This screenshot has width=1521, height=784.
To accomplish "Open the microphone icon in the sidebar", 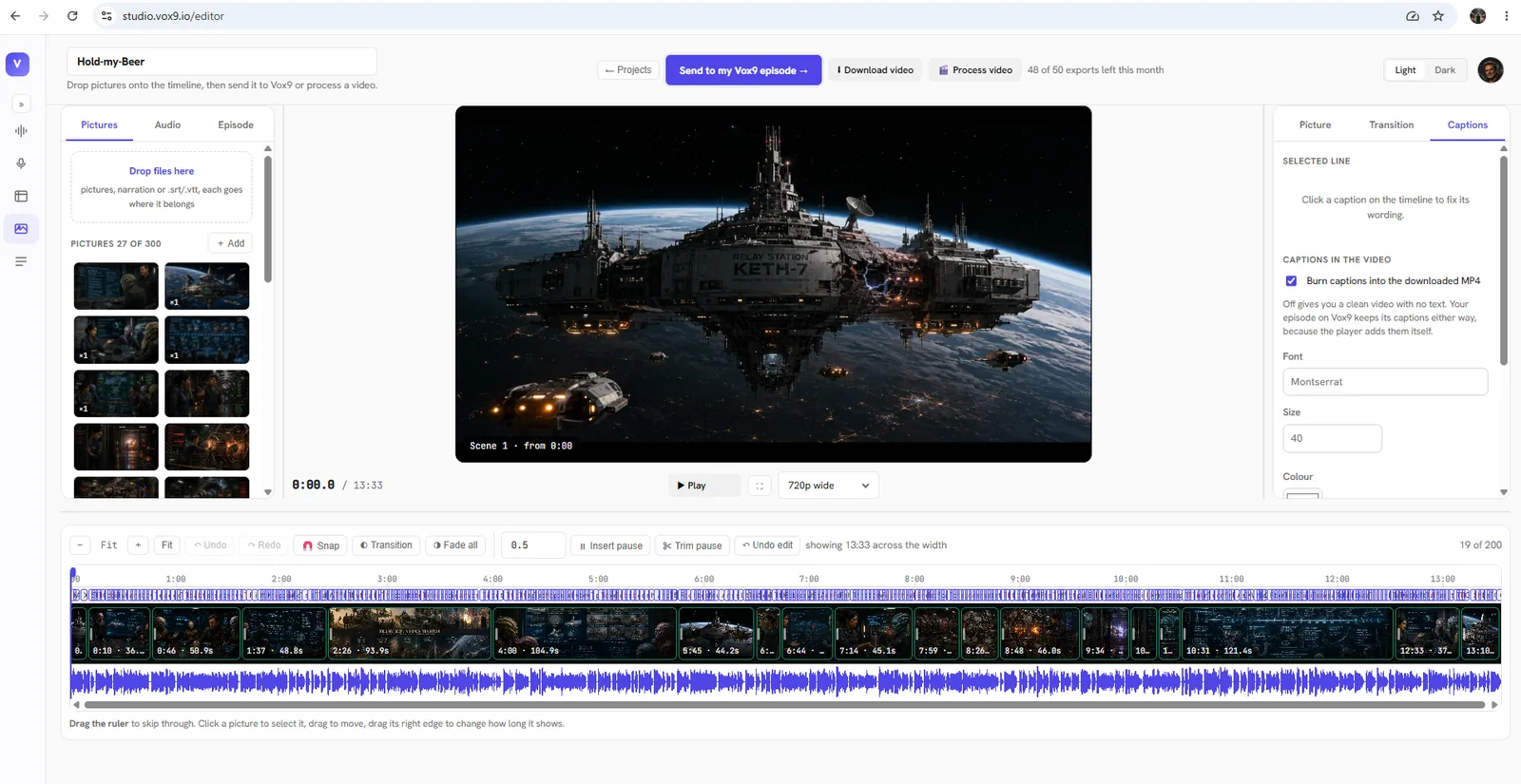I will [x=21, y=163].
